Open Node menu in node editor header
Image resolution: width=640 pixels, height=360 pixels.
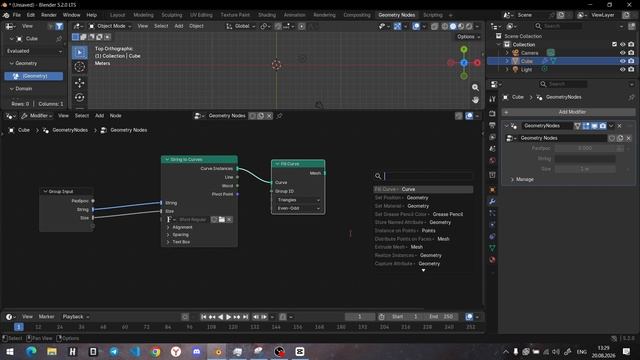[116, 116]
